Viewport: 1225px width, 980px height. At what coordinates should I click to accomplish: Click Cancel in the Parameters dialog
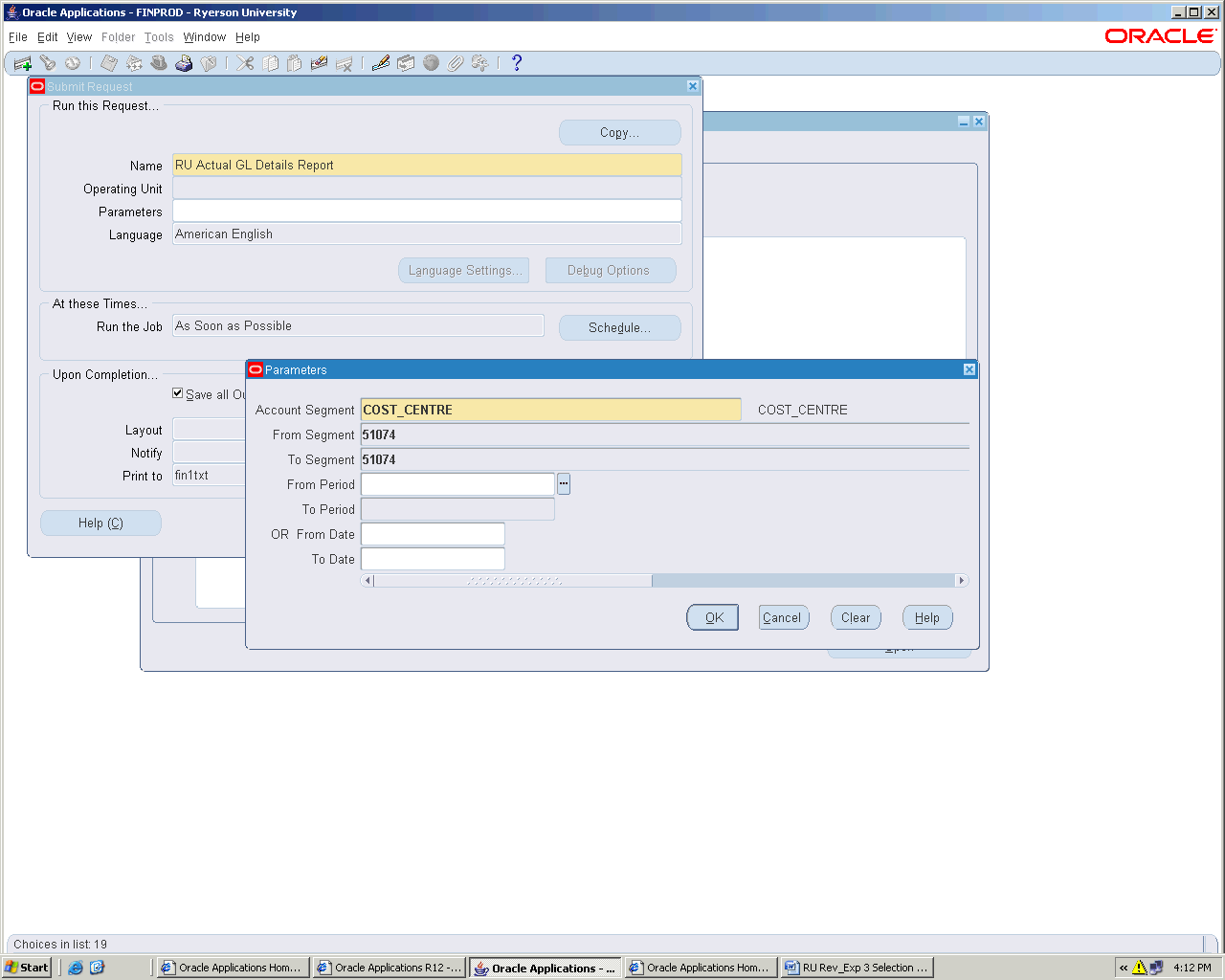pyautogui.click(x=783, y=618)
